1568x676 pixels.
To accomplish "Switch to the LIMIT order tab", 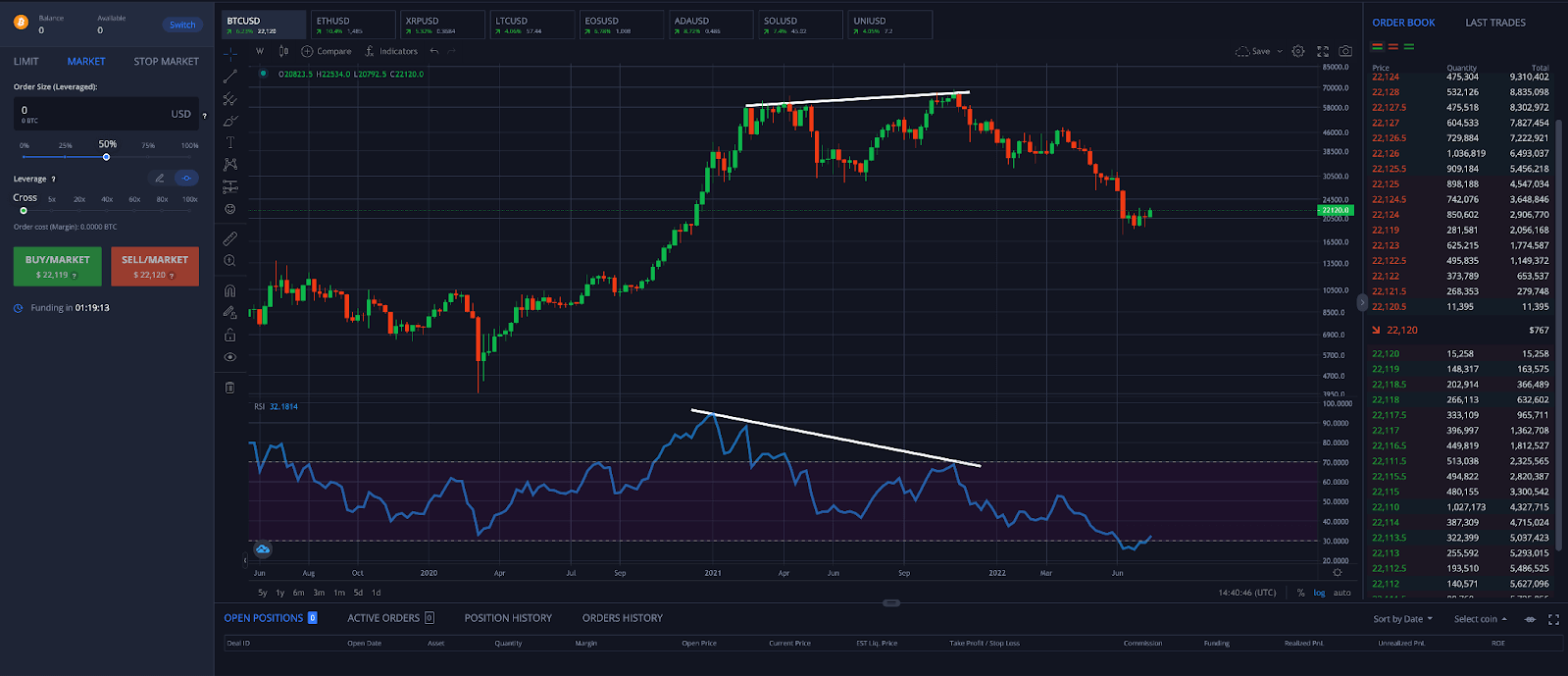I will [26, 62].
